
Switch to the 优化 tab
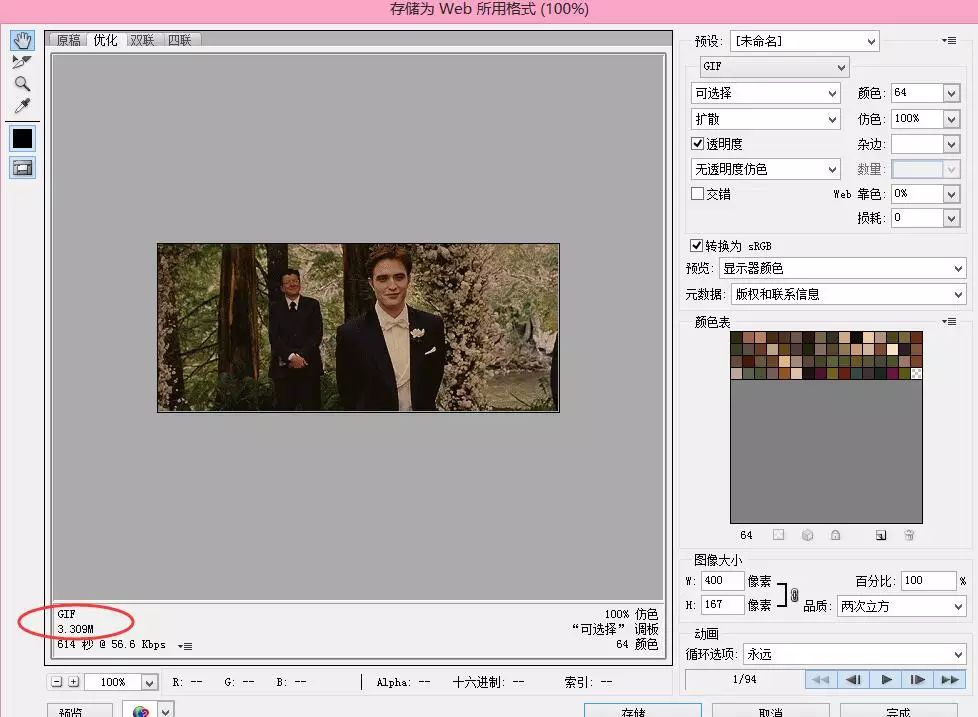[105, 40]
